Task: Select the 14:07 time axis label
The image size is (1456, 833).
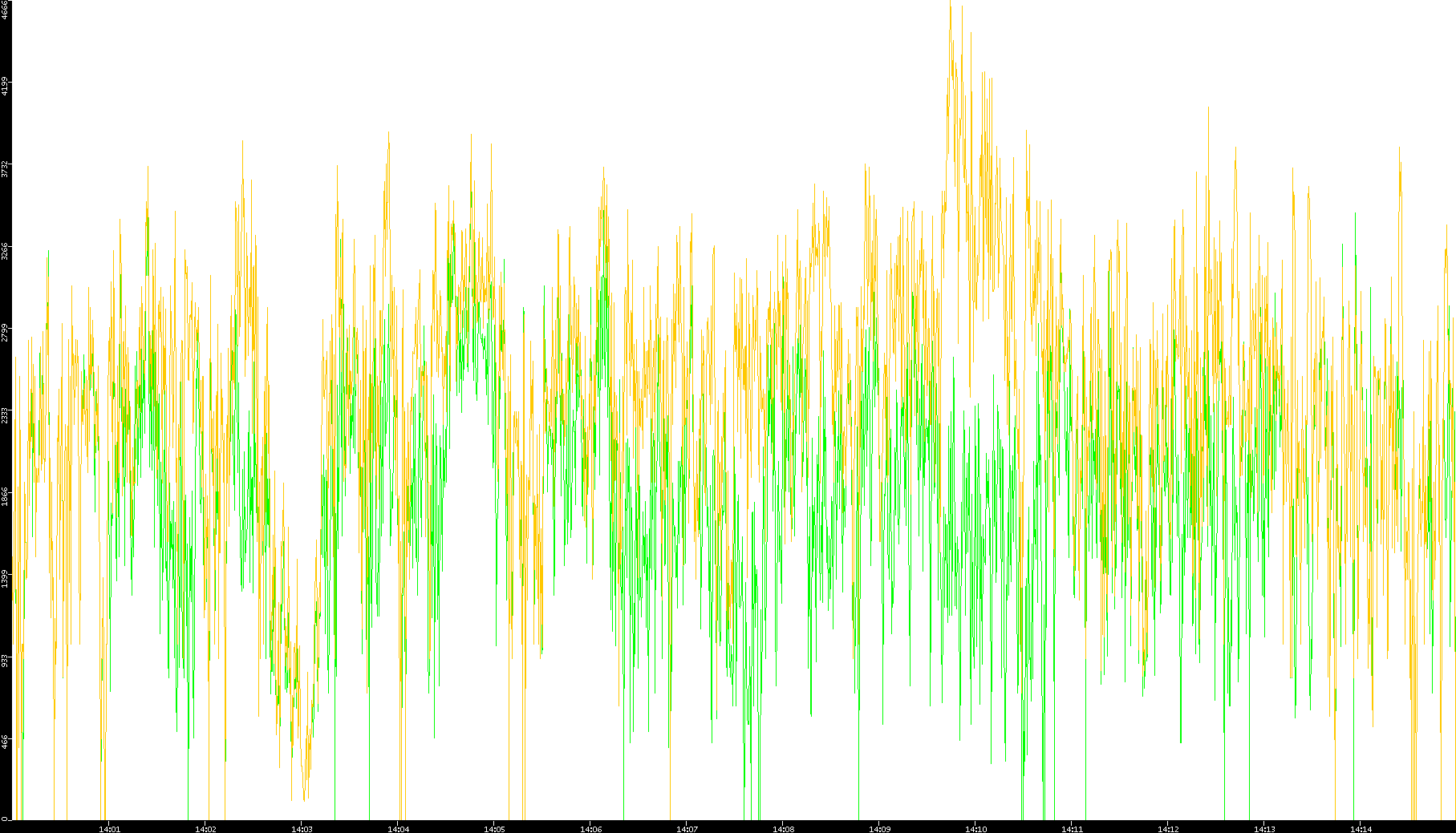Action: pos(687,829)
